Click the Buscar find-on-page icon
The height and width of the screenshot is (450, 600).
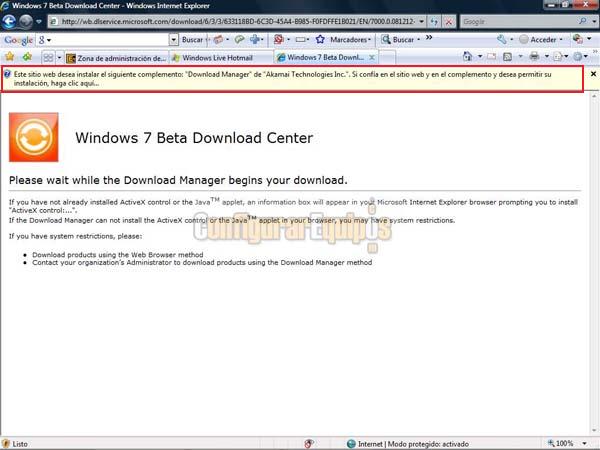(x=386, y=39)
